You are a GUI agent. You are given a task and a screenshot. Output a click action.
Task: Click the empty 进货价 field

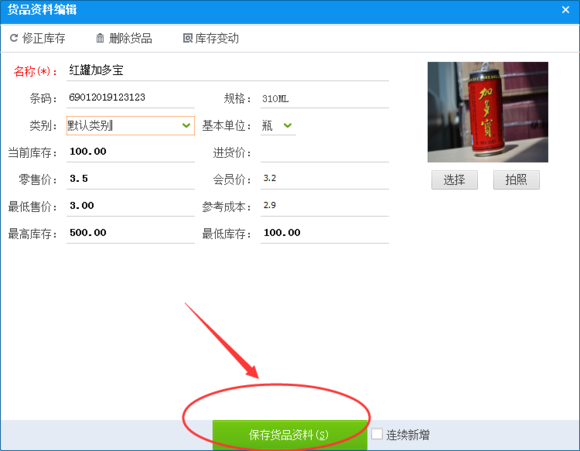[324, 152]
